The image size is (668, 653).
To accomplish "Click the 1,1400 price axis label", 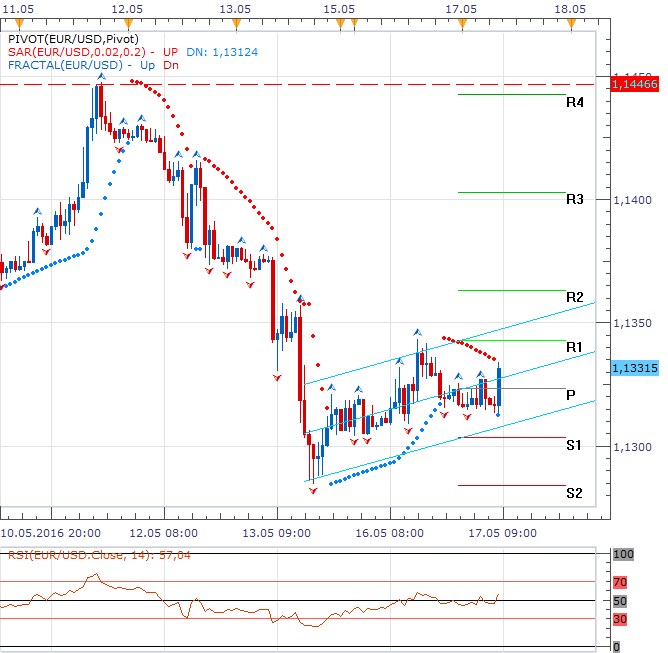I will [632, 200].
